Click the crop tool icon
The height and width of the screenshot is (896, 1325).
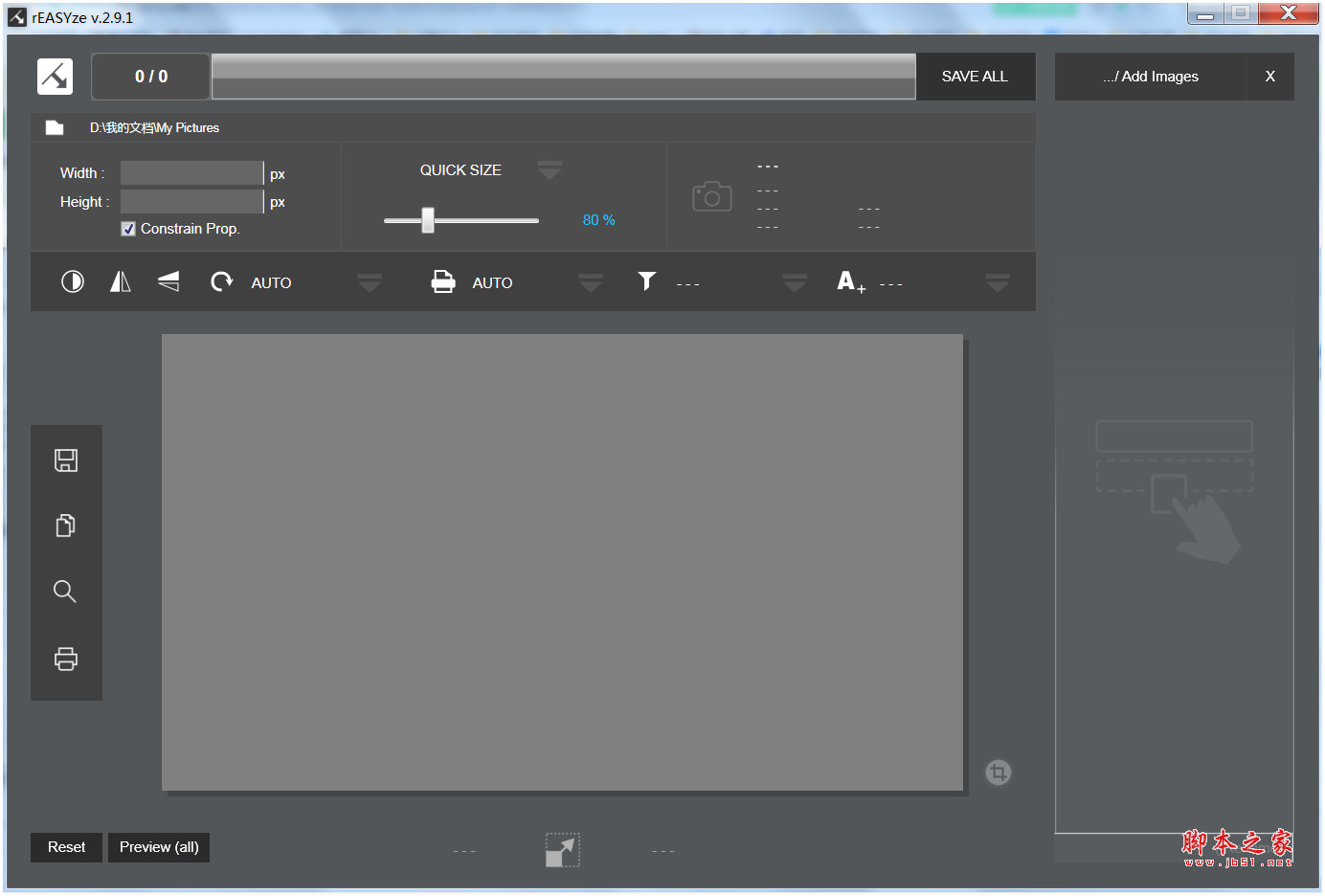coord(999,773)
